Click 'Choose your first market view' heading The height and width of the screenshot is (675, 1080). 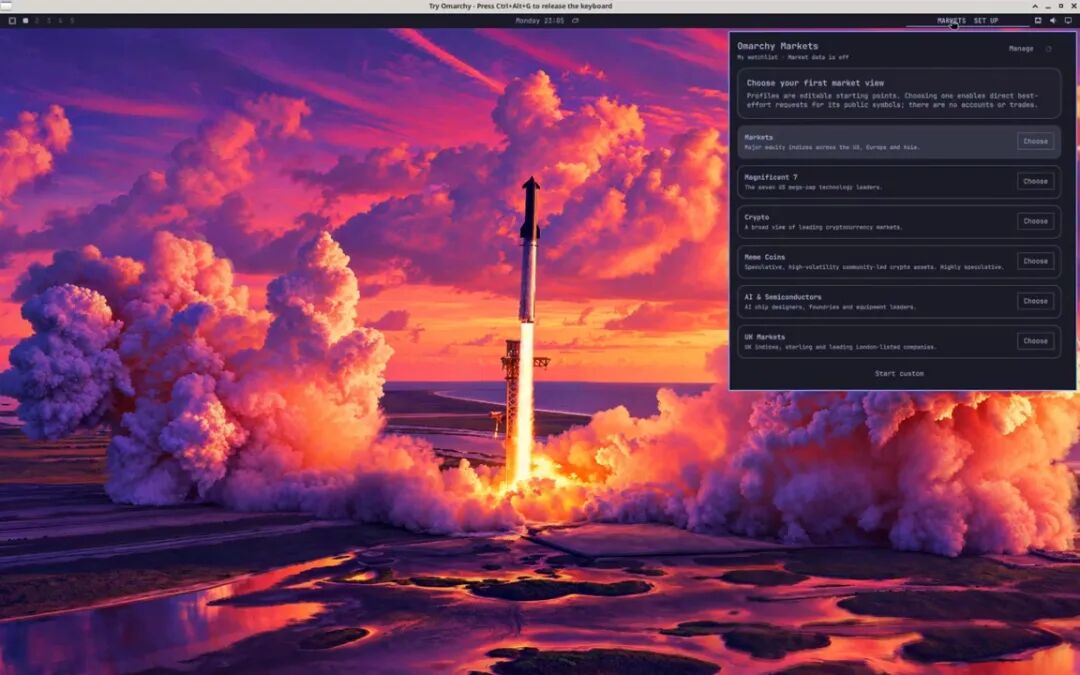[x=815, y=83]
